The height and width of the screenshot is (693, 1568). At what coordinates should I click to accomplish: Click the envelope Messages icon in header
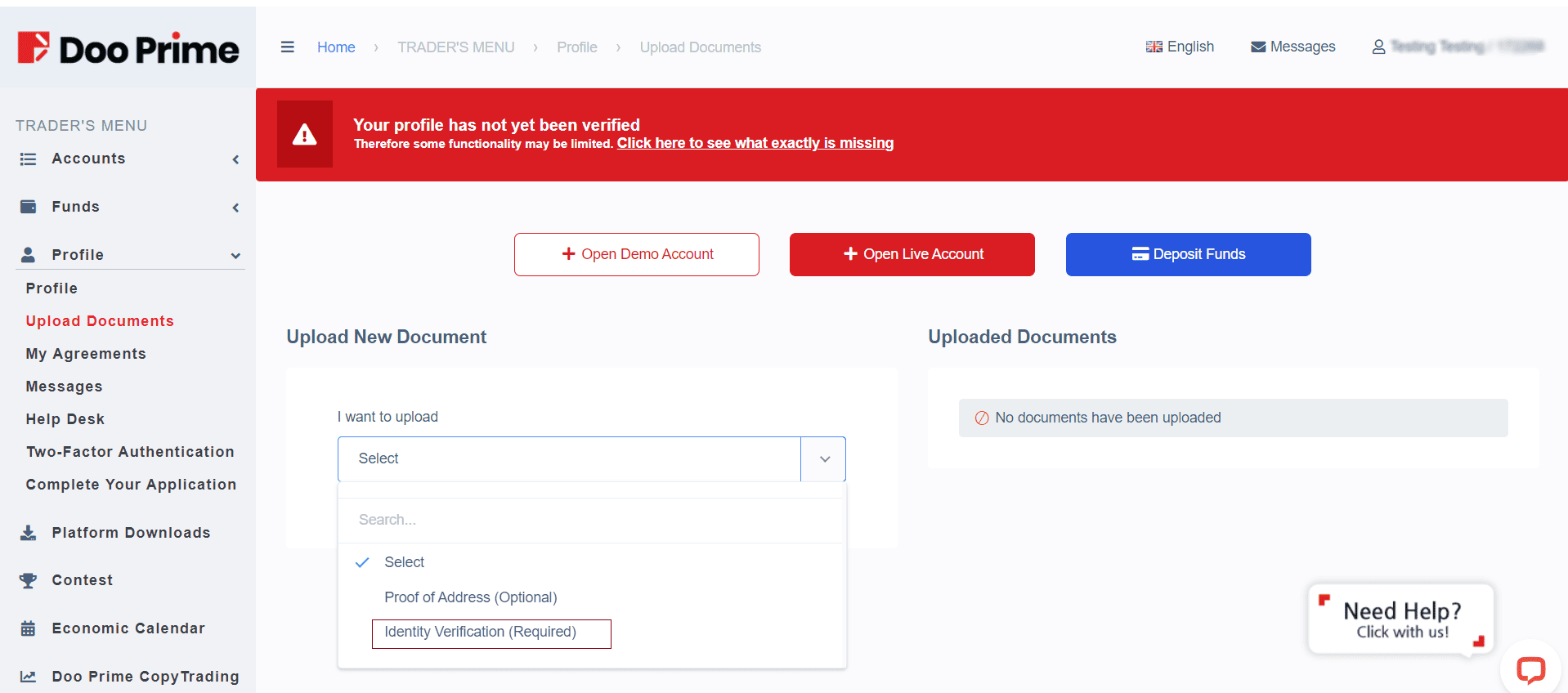tap(1258, 47)
